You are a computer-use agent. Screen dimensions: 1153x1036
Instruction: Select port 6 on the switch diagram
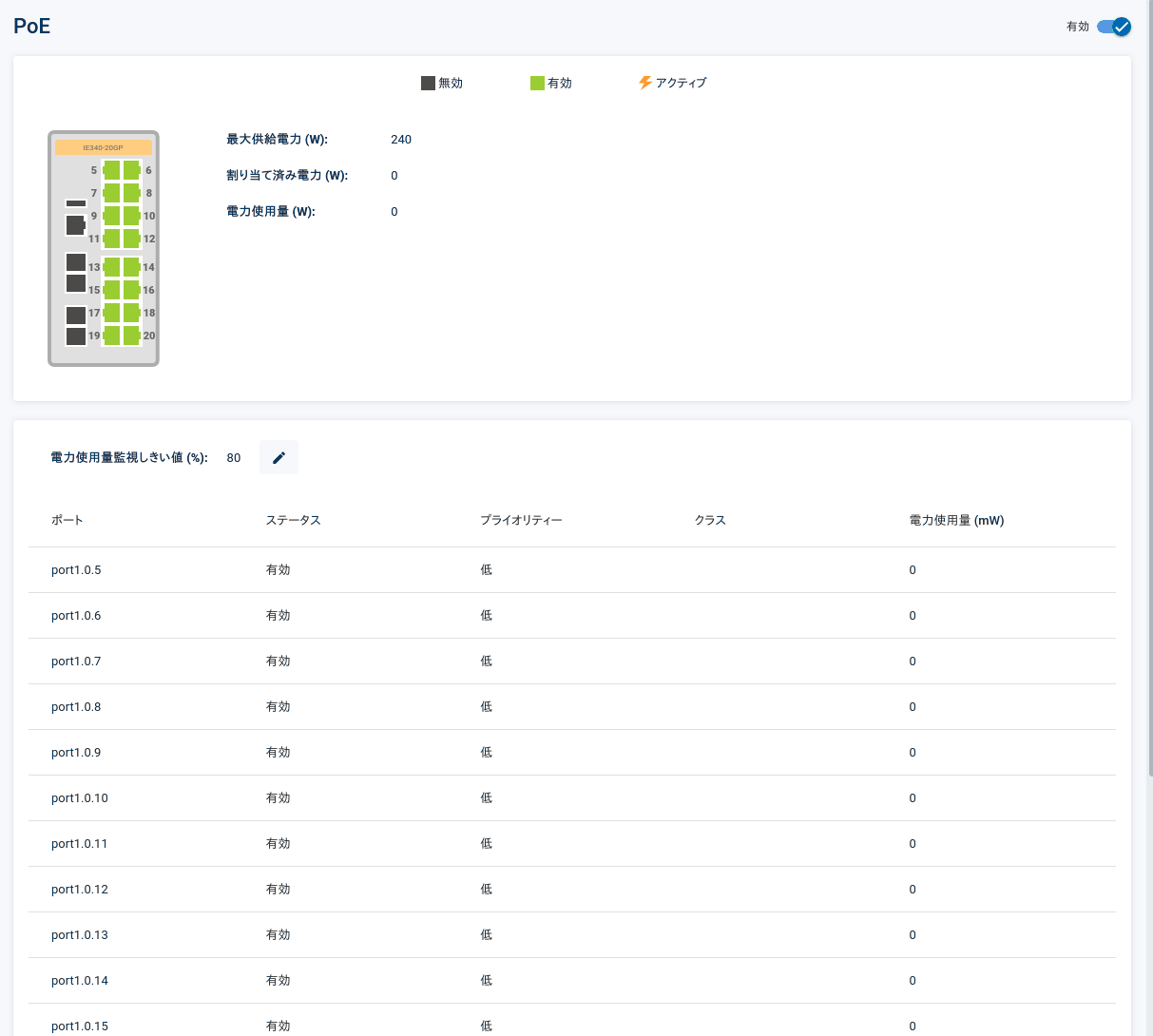click(131, 170)
